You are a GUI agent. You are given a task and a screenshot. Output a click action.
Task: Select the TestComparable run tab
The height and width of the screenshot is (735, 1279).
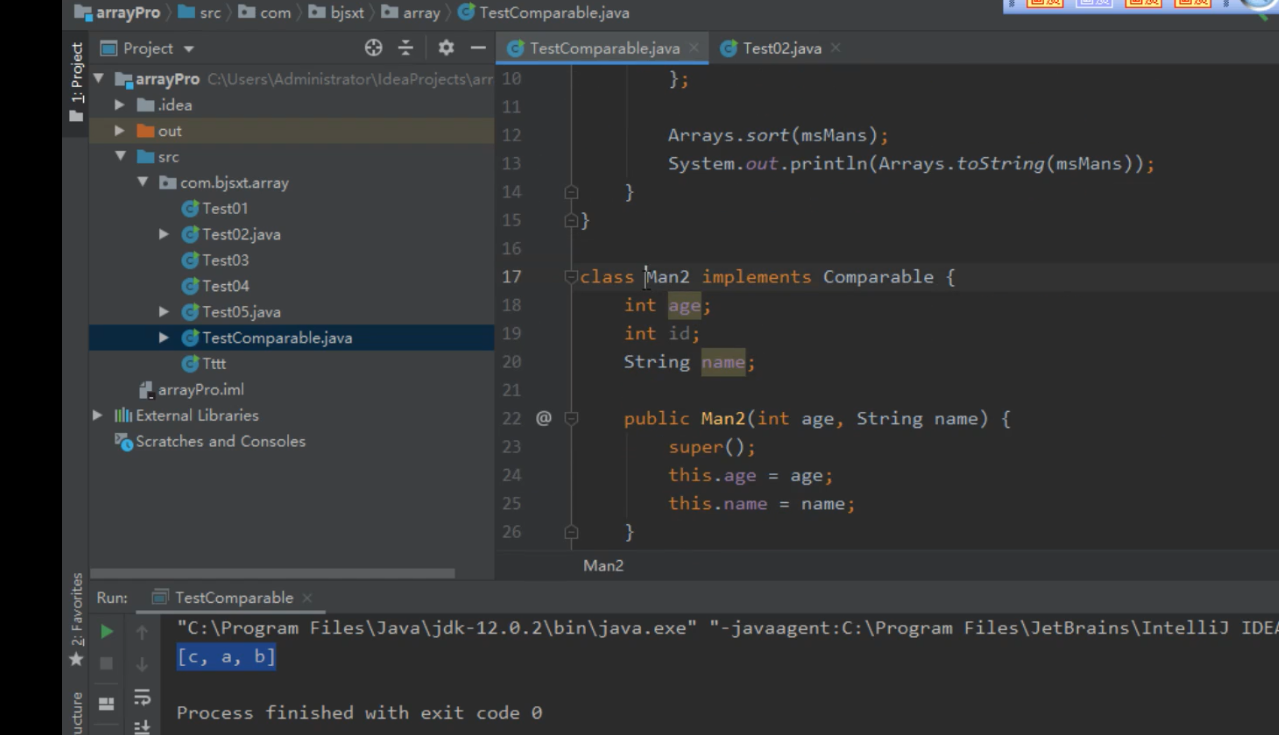pyautogui.click(x=233, y=597)
